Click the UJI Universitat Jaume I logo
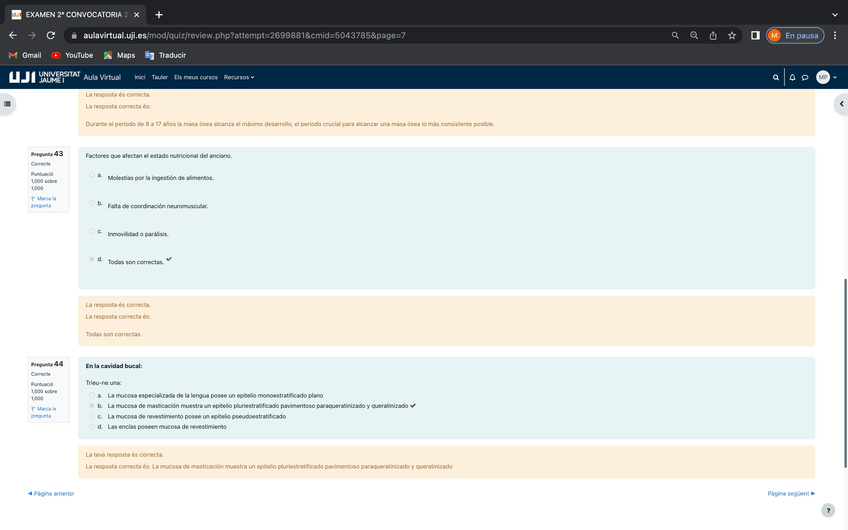The height and width of the screenshot is (530, 848). click(x=45, y=77)
